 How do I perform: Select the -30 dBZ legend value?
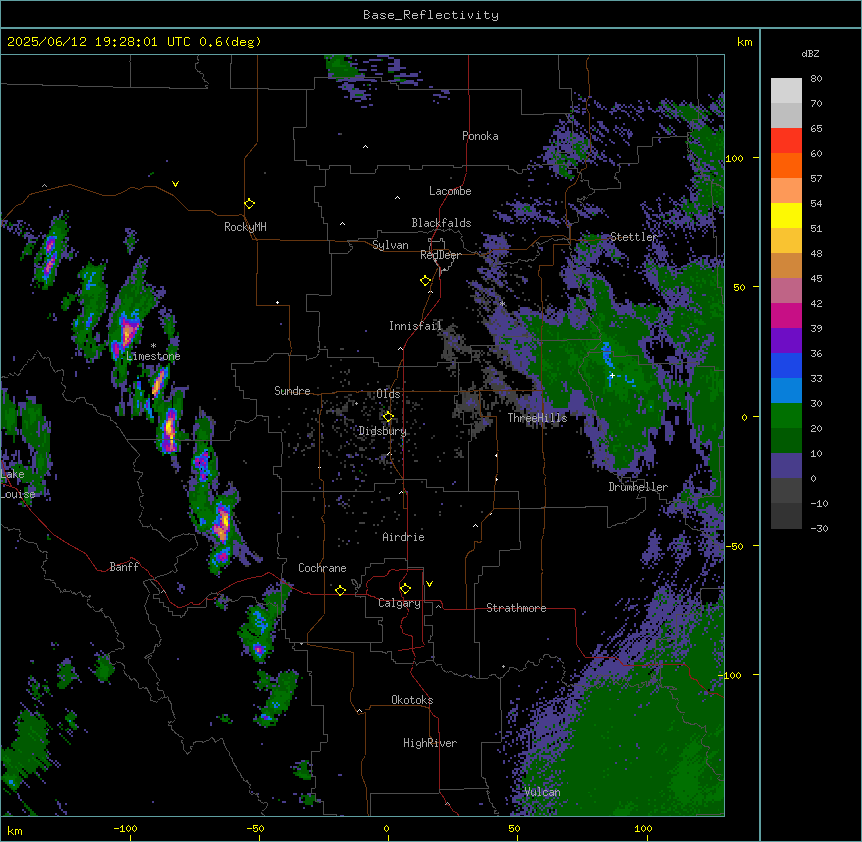(819, 528)
